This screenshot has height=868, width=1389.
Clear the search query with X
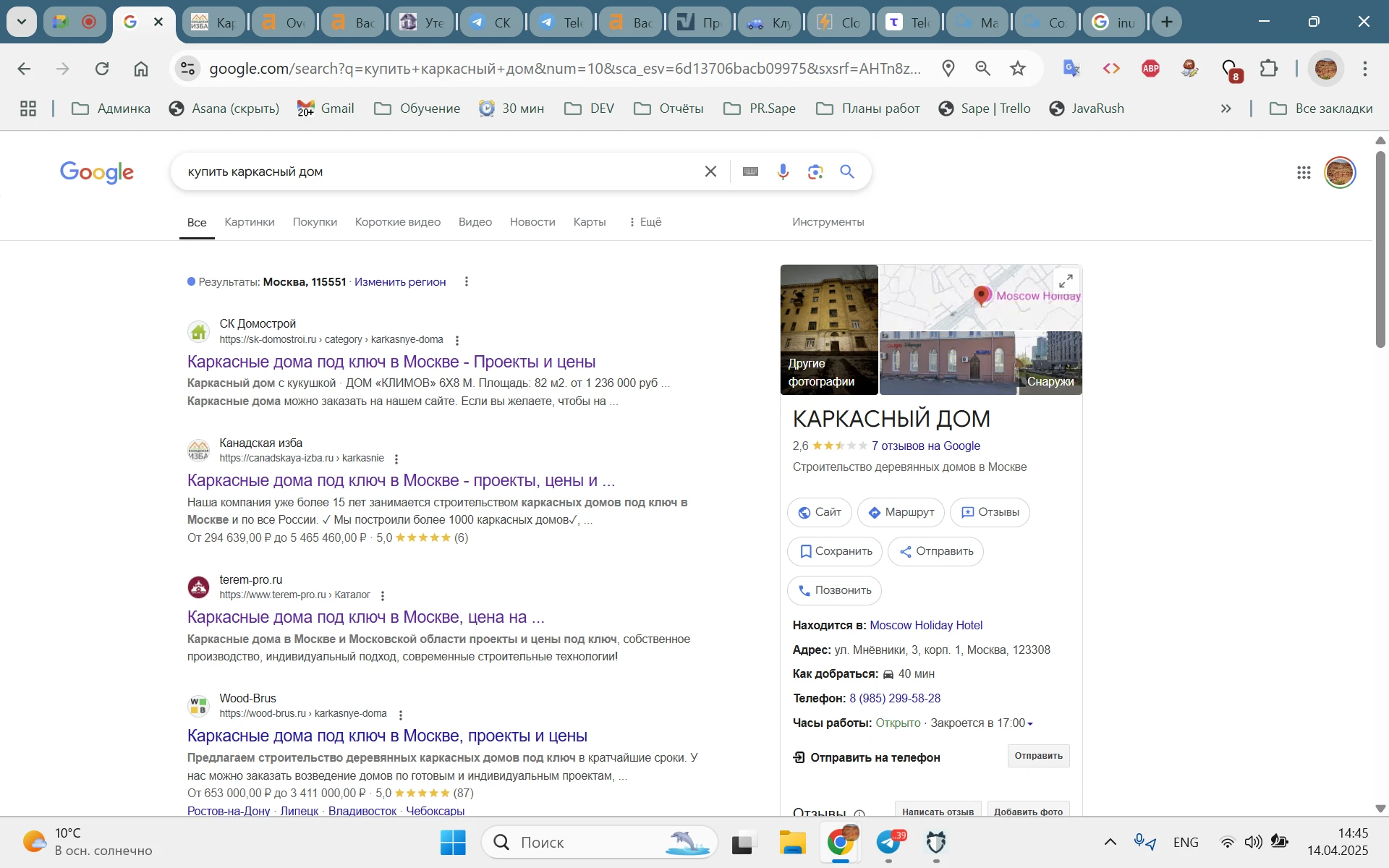tap(710, 171)
